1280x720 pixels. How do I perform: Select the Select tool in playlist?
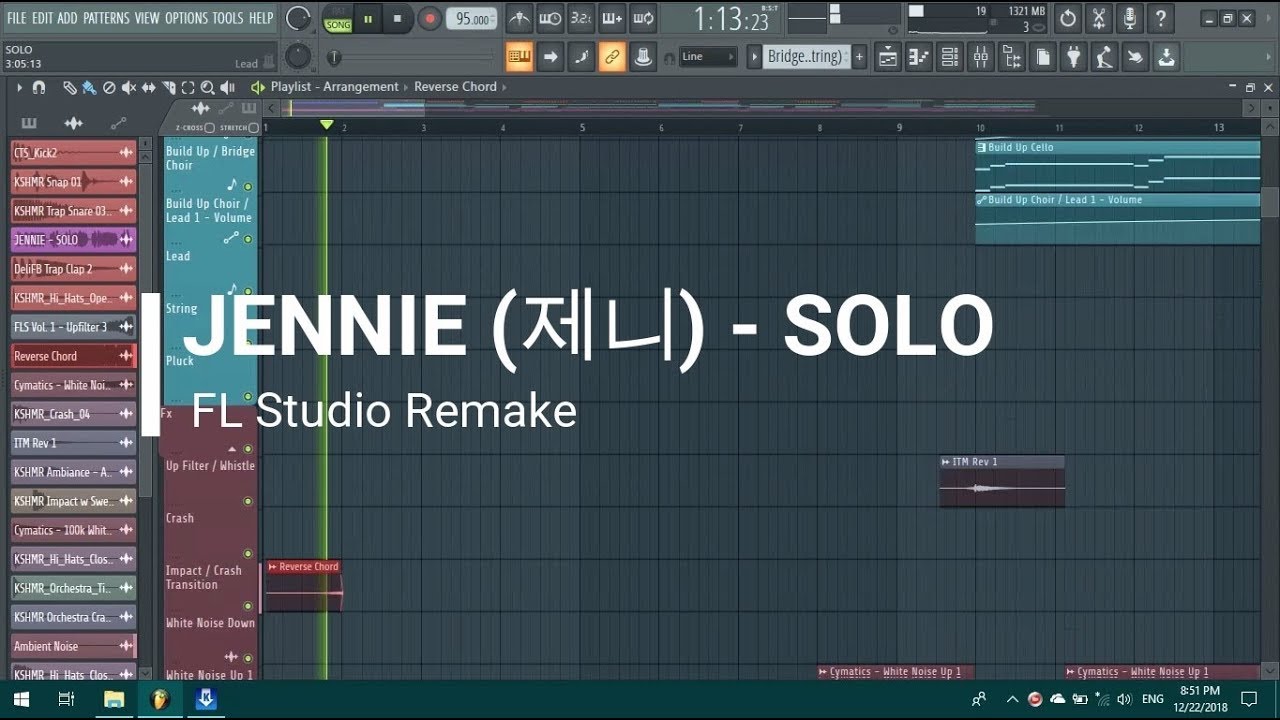tap(188, 88)
